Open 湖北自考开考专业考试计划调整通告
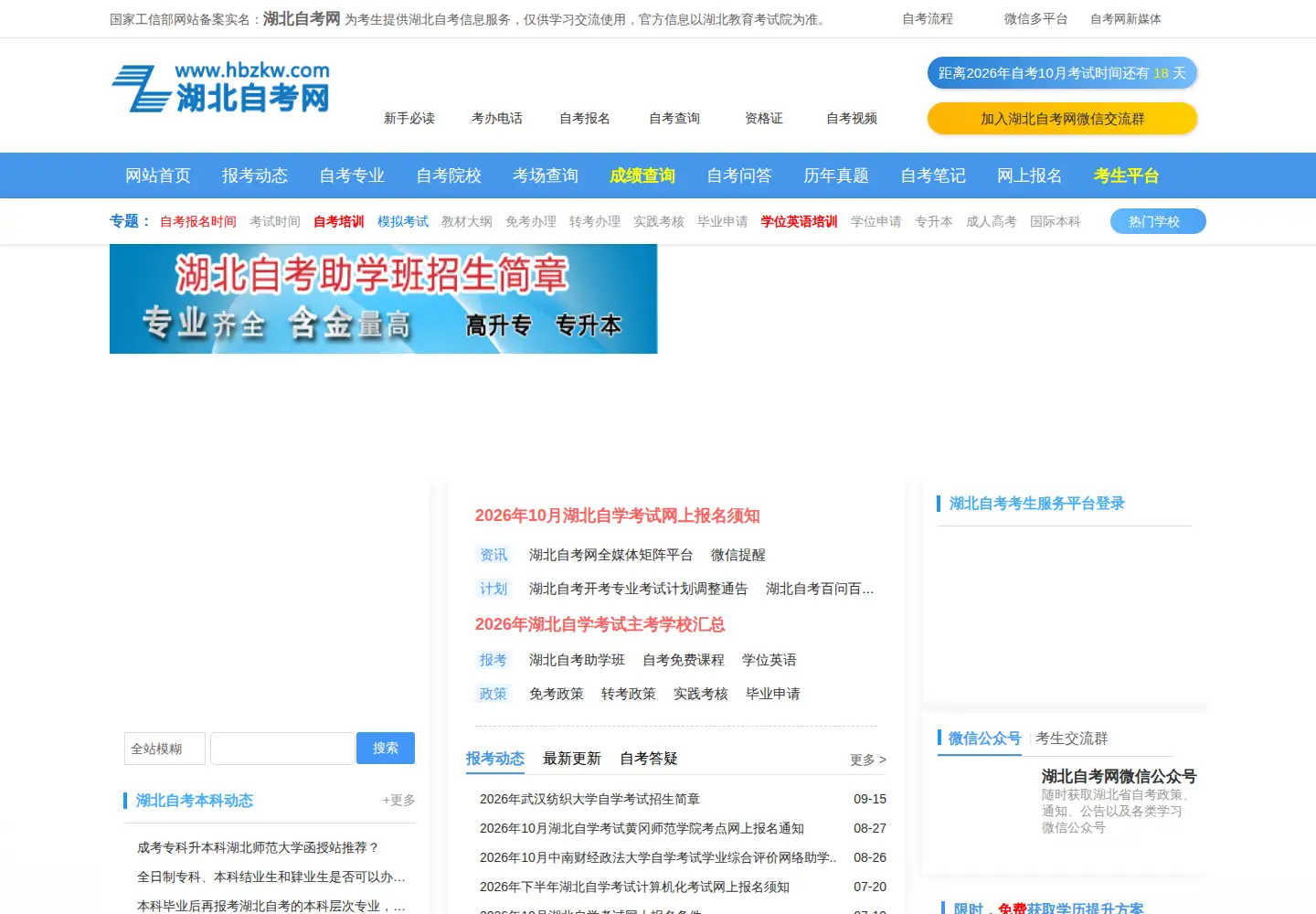1316x914 pixels. pos(639,589)
